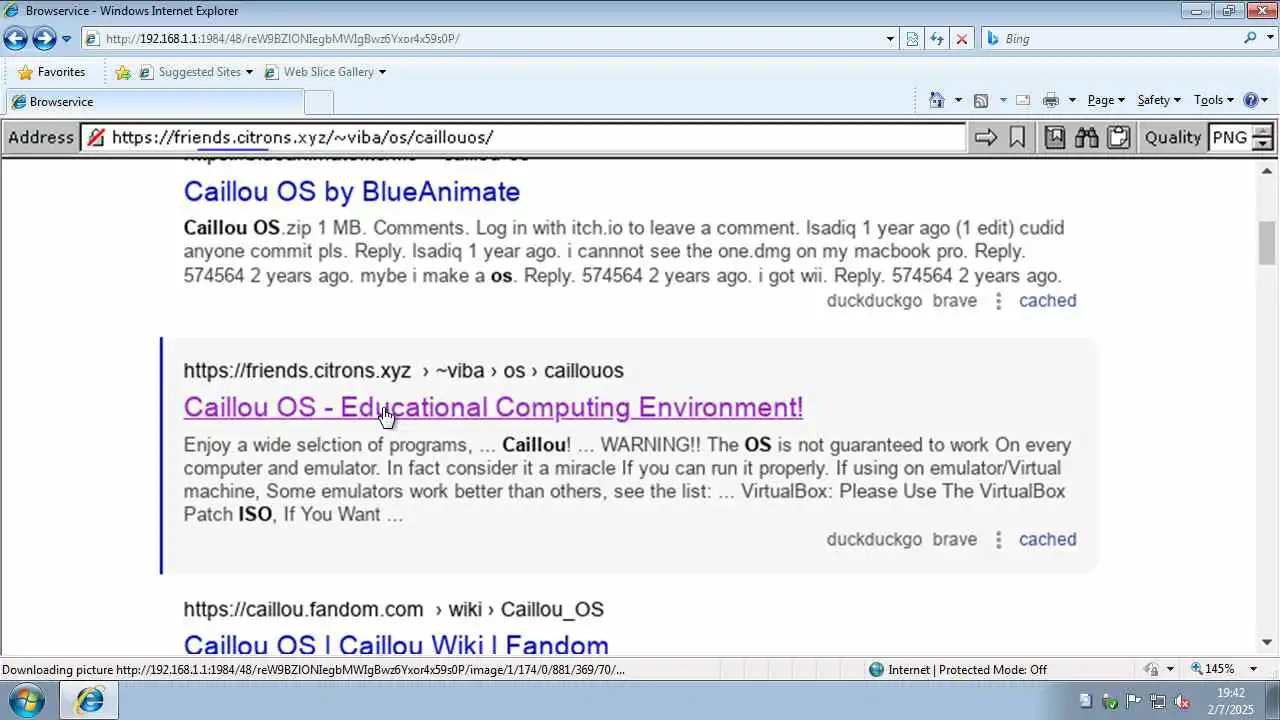Stop loading with the red X icon
This screenshot has height=720, width=1280.
962,39
